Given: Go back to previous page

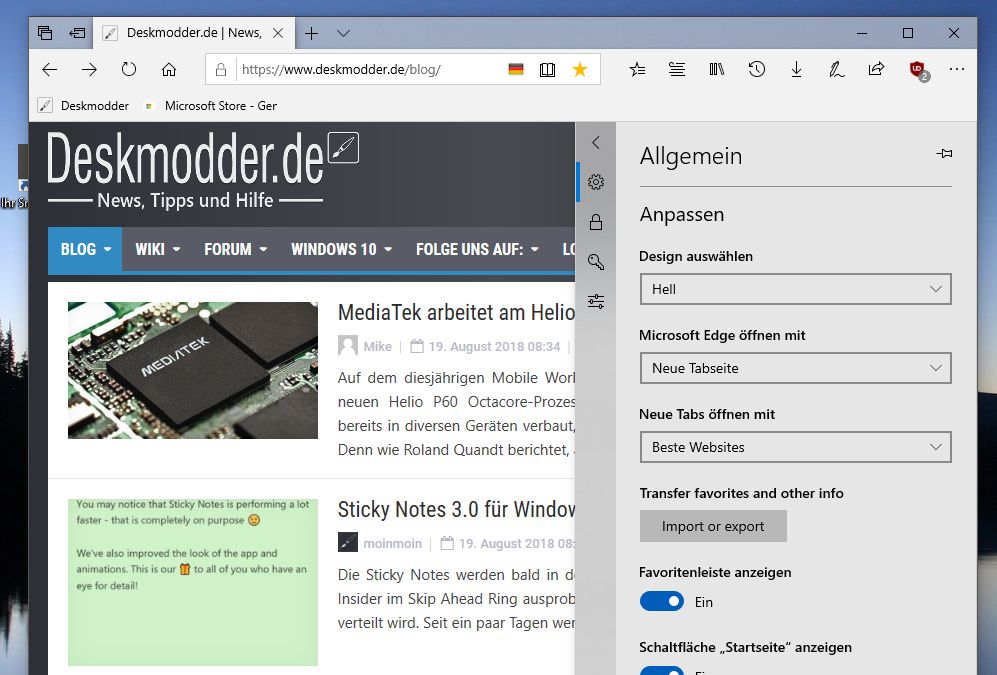Looking at the screenshot, I should click(x=50, y=69).
